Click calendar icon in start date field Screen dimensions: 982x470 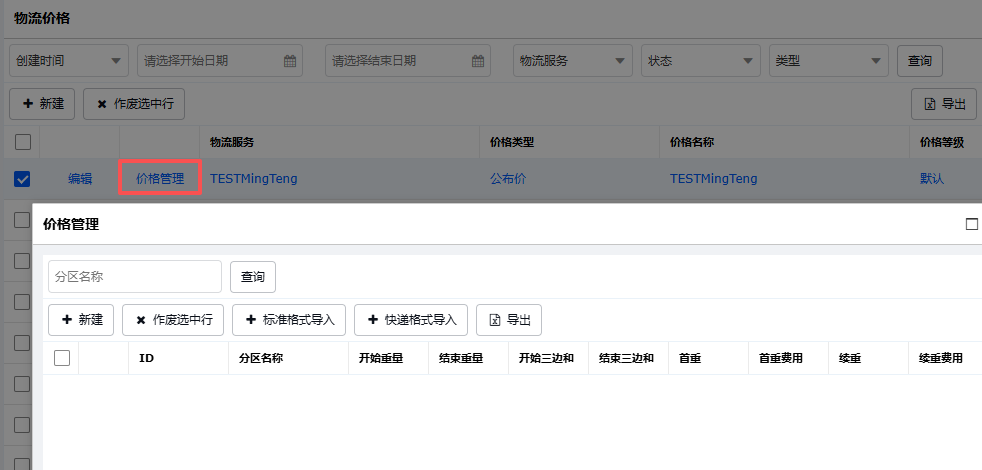[x=290, y=61]
